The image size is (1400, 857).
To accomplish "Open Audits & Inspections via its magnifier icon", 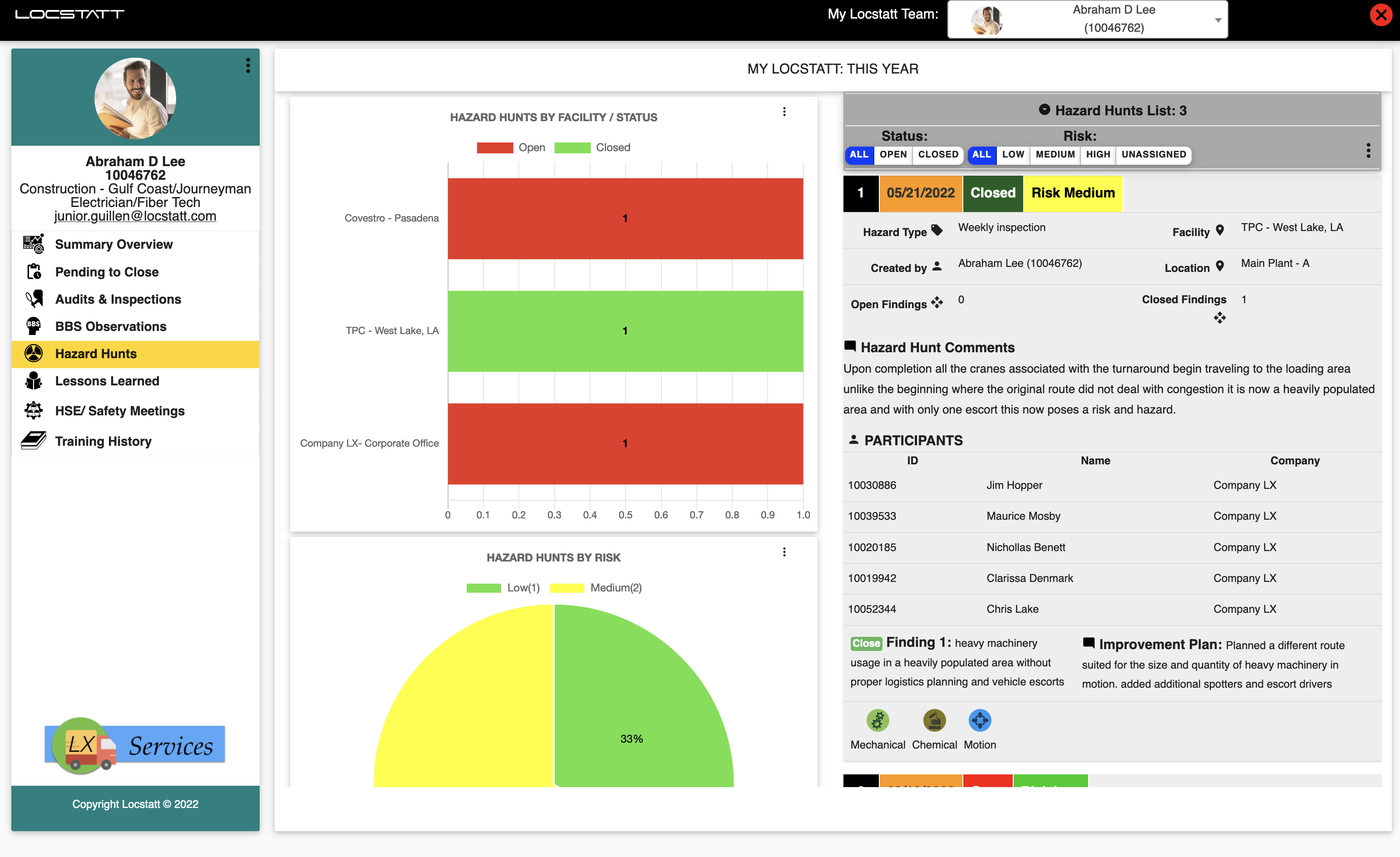I will (x=33, y=299).
